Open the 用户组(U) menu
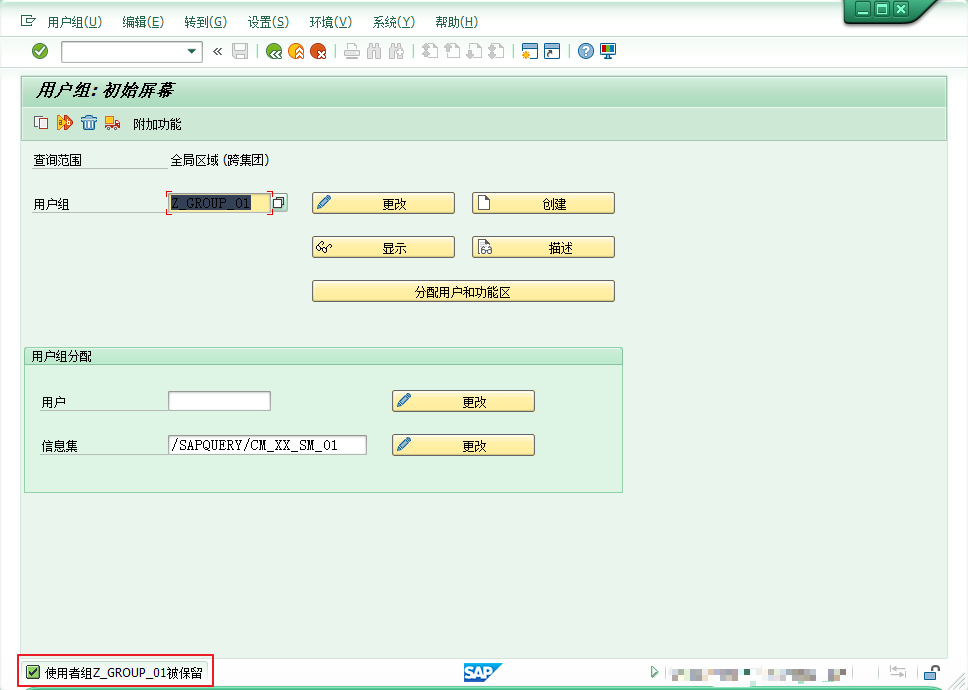968x690 pixels. [x=75, y=22]
